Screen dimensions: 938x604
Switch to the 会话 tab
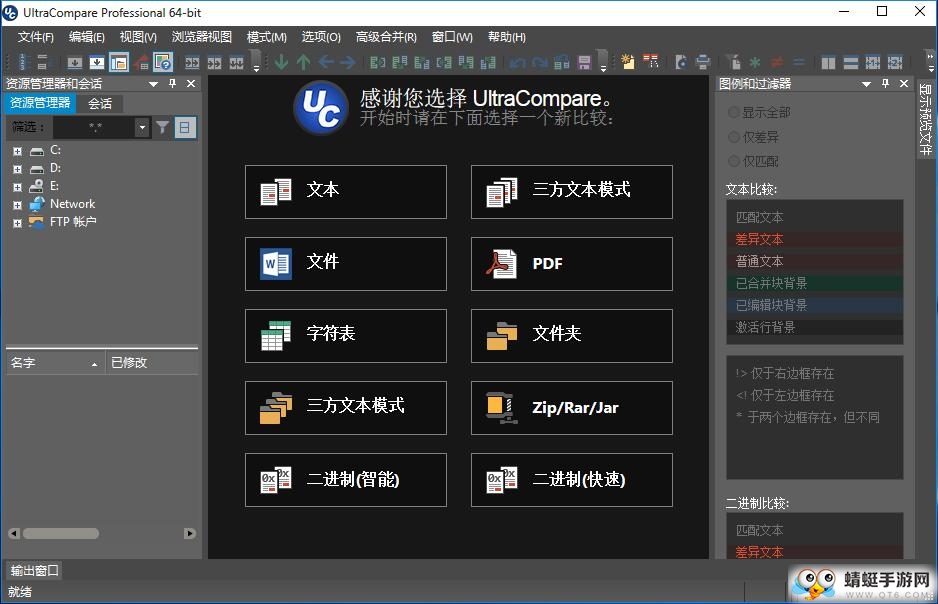[x=100, y=103]
